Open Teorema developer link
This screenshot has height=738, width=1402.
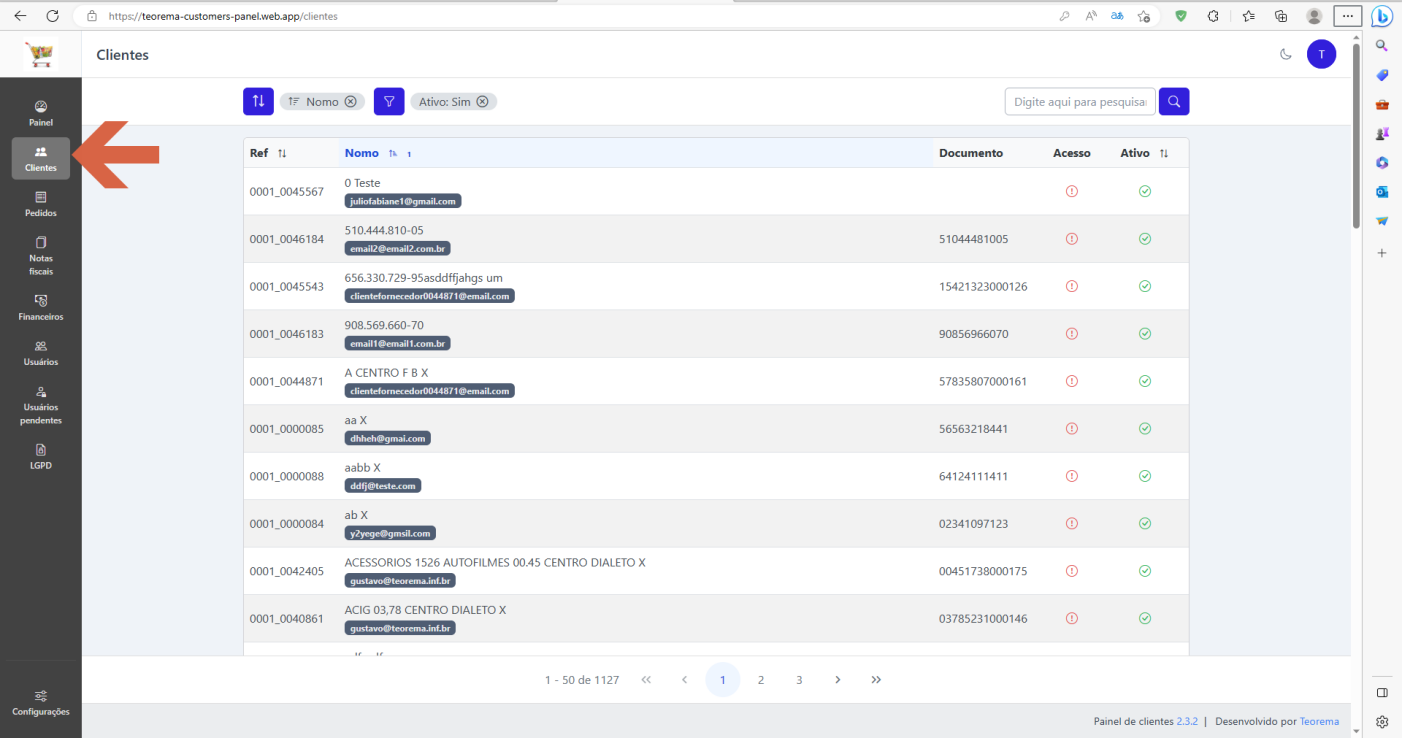click(1319, 721)
